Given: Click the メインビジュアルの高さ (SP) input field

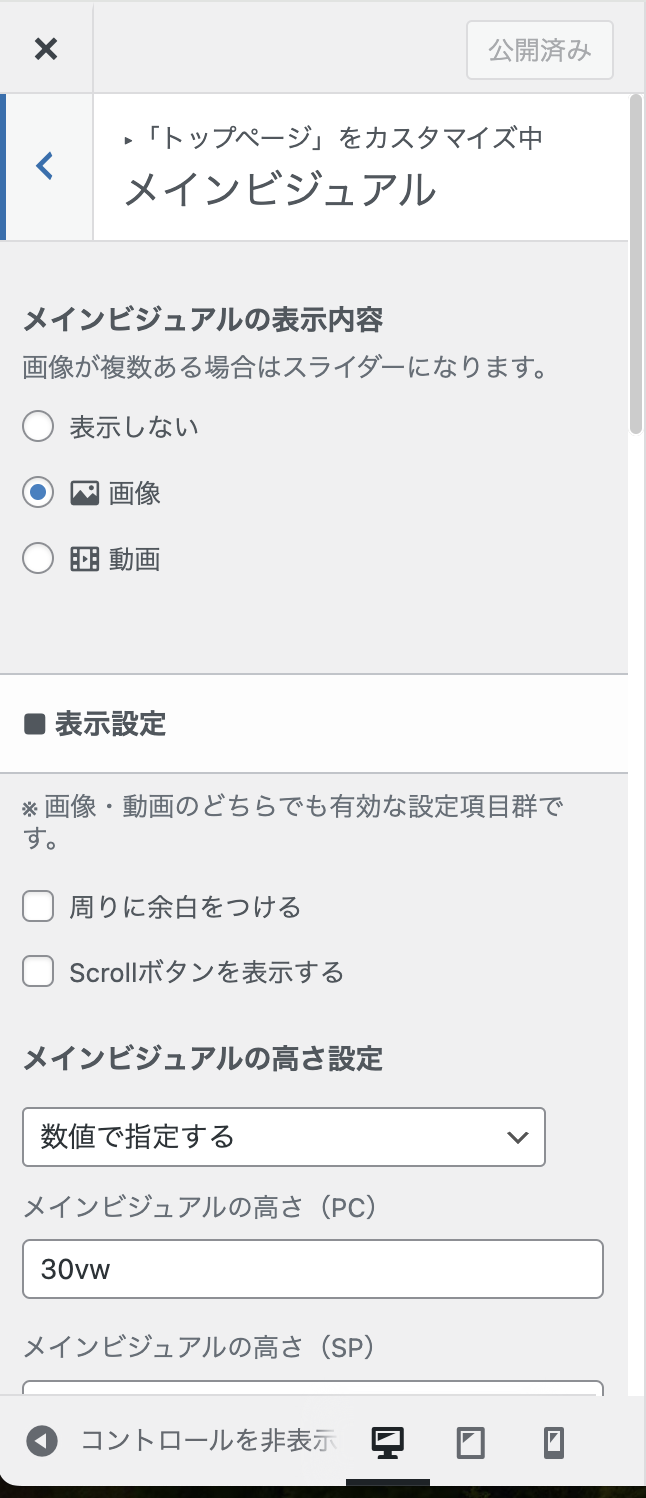Looking at the screenshot, I should (312, 1388).
